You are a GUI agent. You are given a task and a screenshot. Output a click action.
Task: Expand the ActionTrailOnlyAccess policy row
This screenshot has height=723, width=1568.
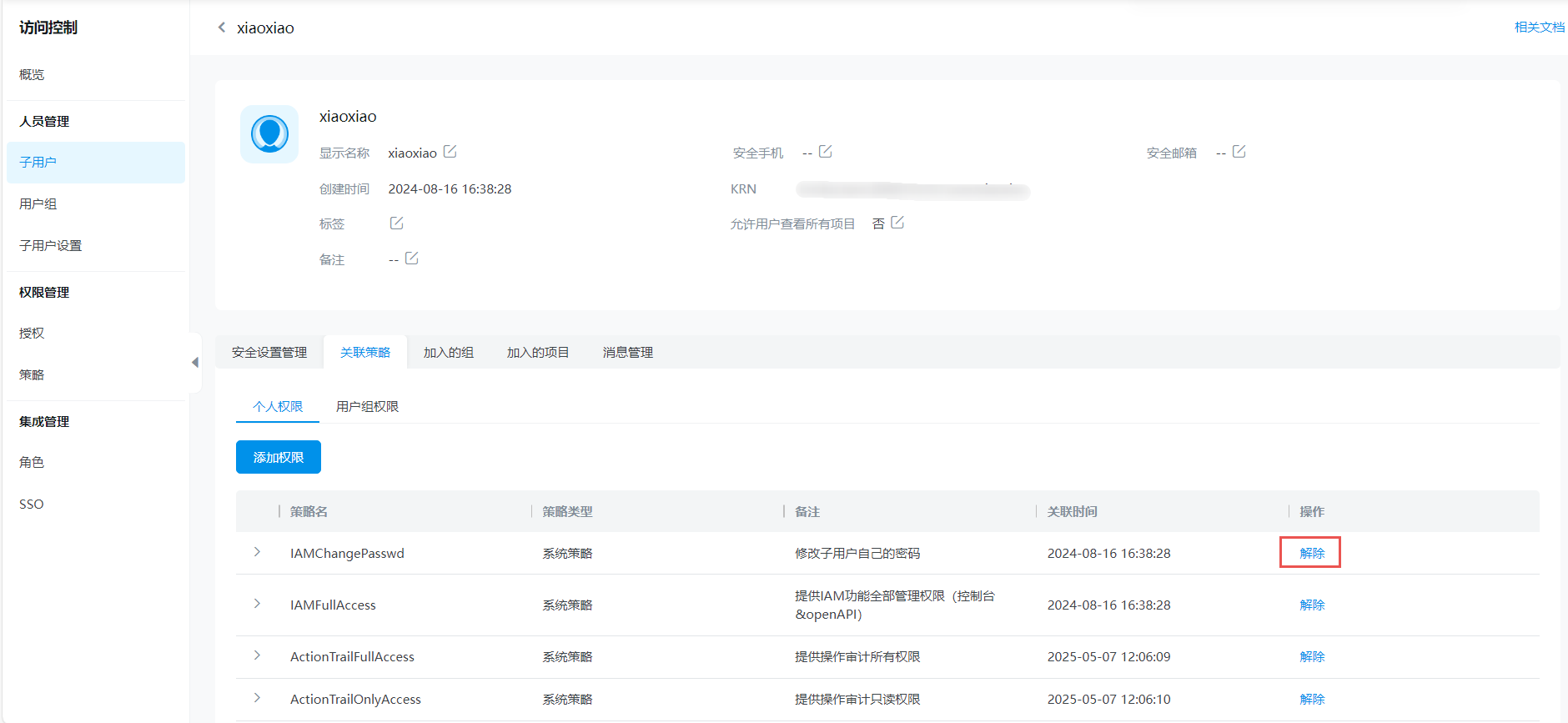pyautogui.click(x=257, y=698)
